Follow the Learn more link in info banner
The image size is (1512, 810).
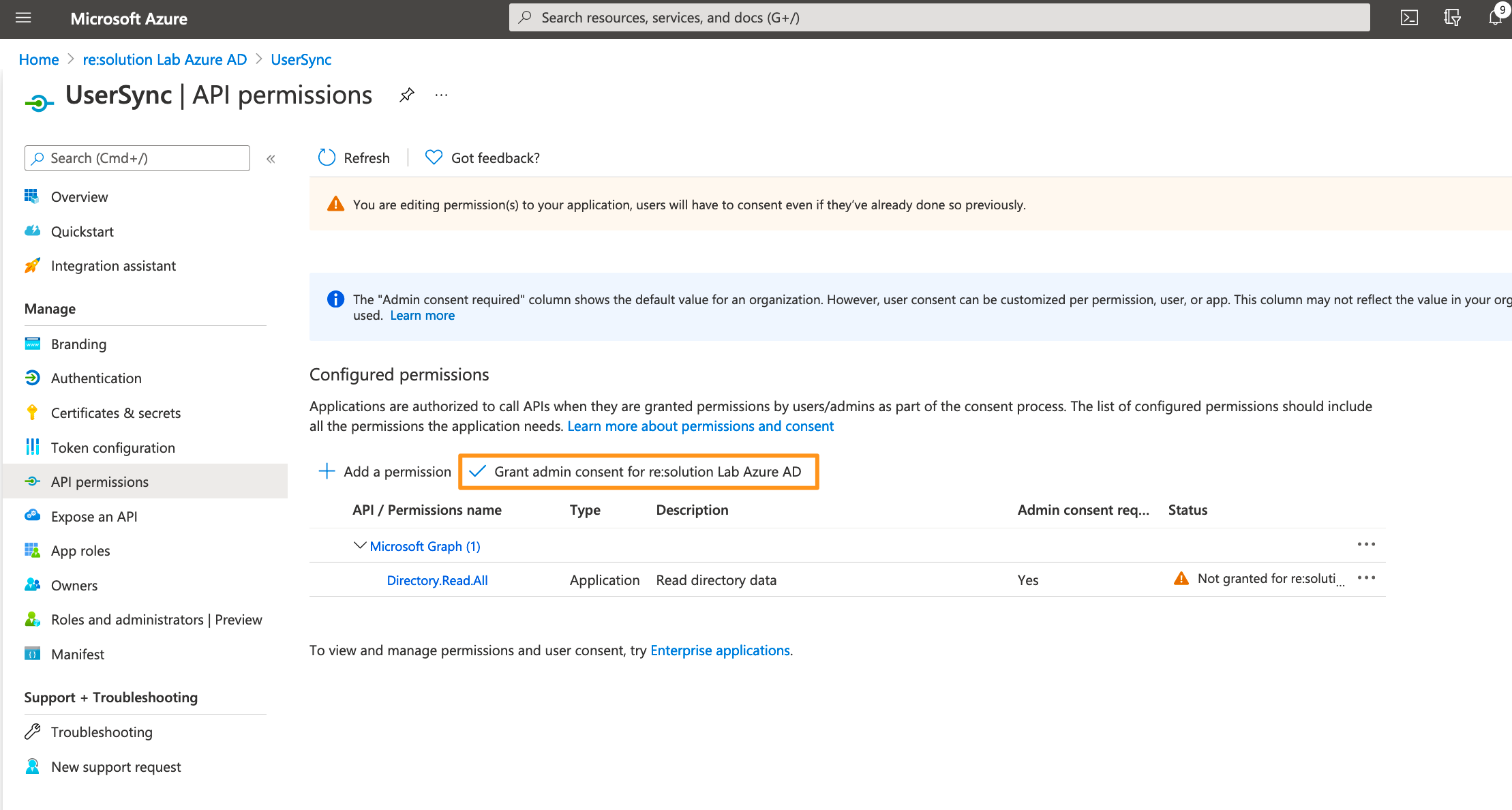point(422,316)
